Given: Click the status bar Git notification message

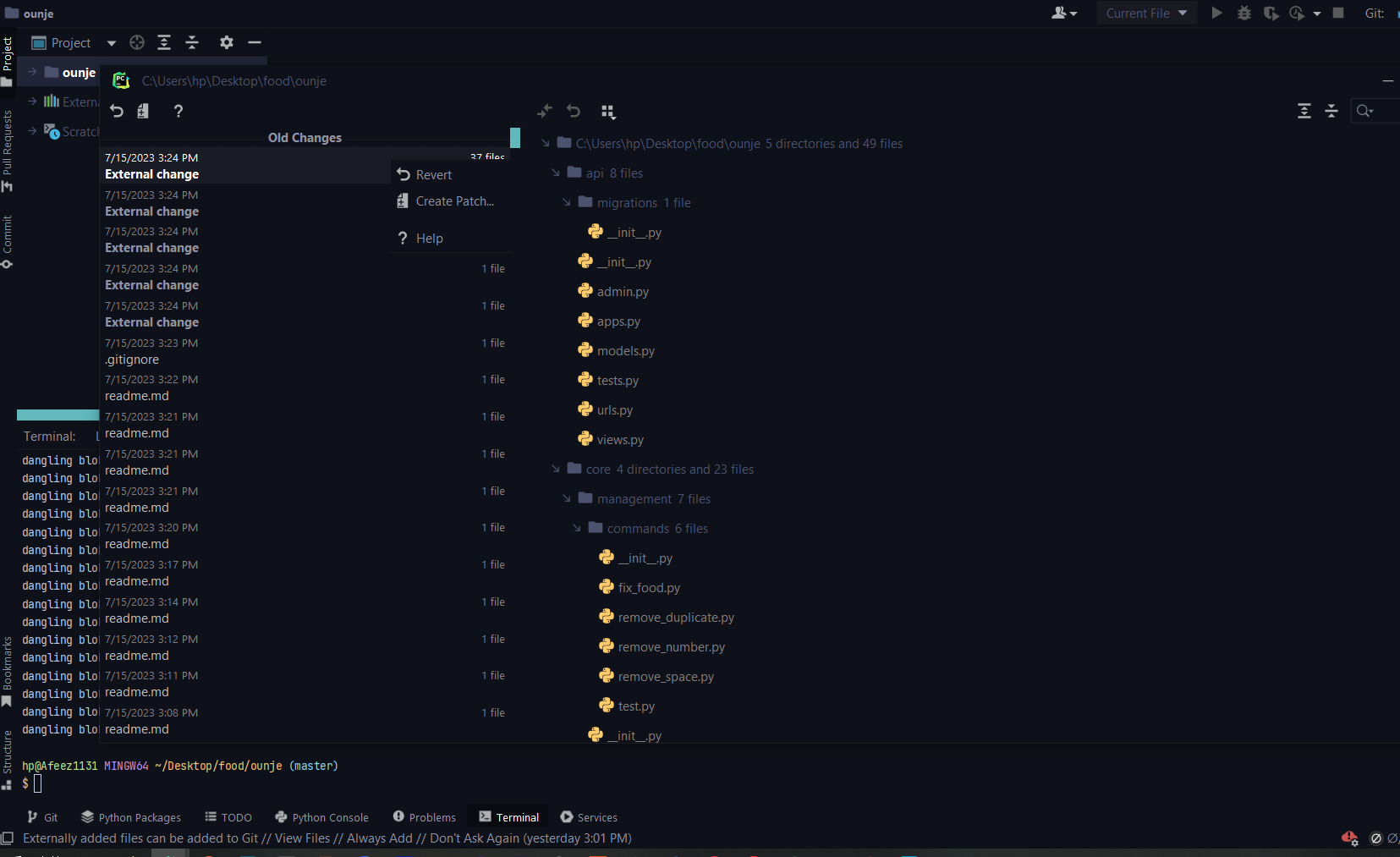Looking at the screenshot, I should coord(327,838).
